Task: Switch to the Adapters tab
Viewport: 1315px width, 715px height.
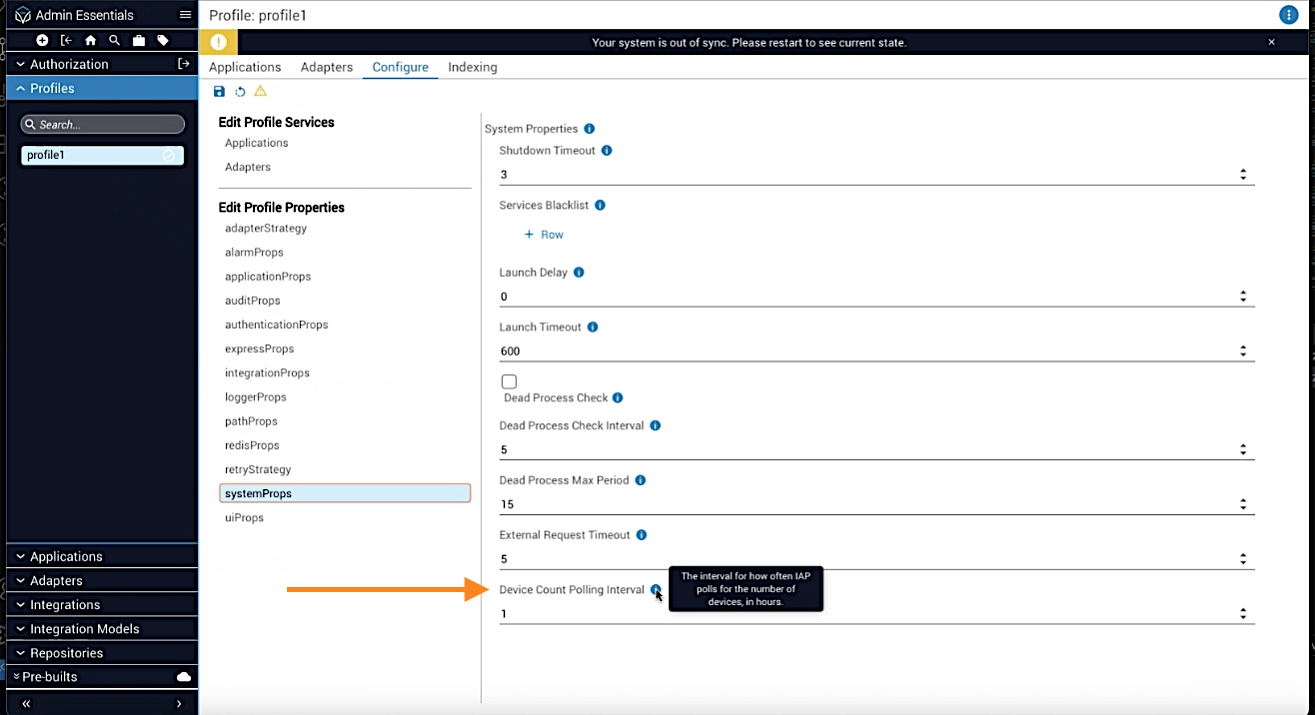Action: point(326,67)
